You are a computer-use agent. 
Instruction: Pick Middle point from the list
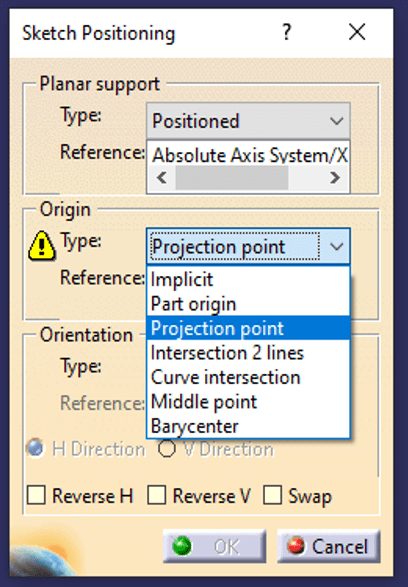pos(249,402)
